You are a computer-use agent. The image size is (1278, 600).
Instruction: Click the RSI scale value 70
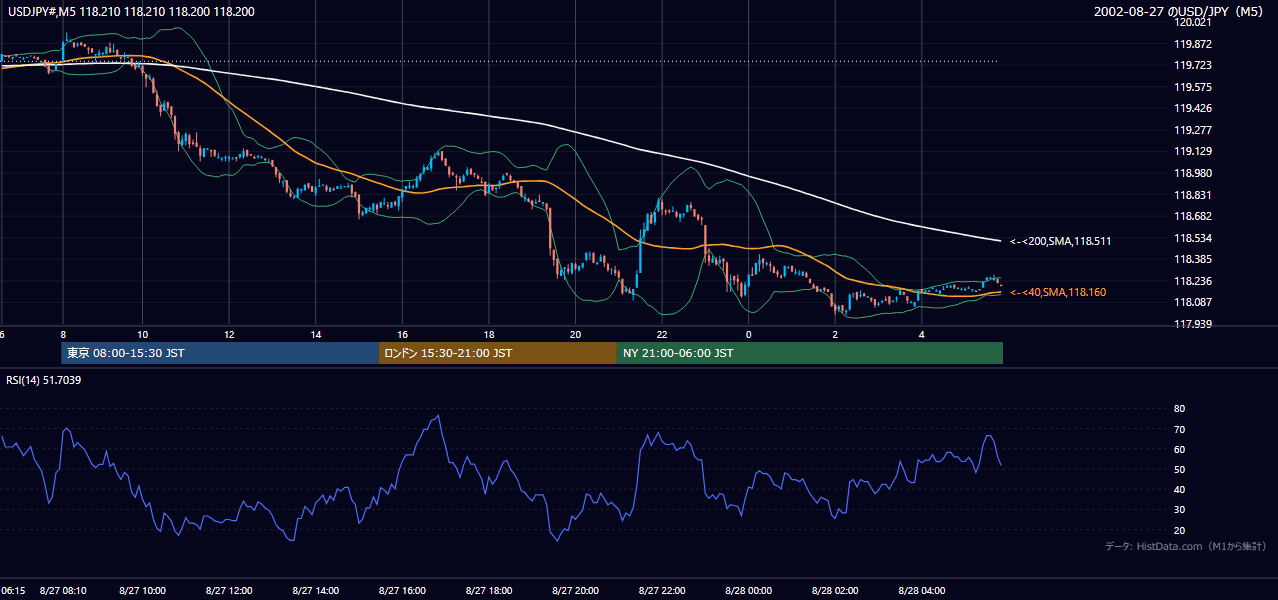1179,429
